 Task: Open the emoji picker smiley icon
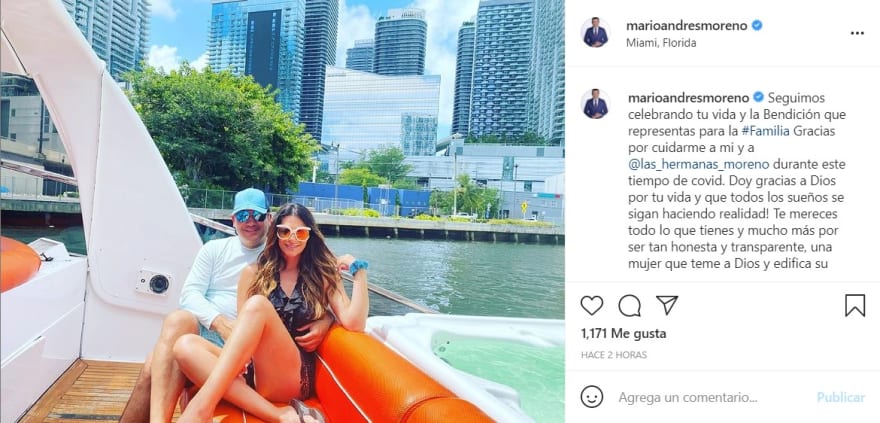coord(592,397)
